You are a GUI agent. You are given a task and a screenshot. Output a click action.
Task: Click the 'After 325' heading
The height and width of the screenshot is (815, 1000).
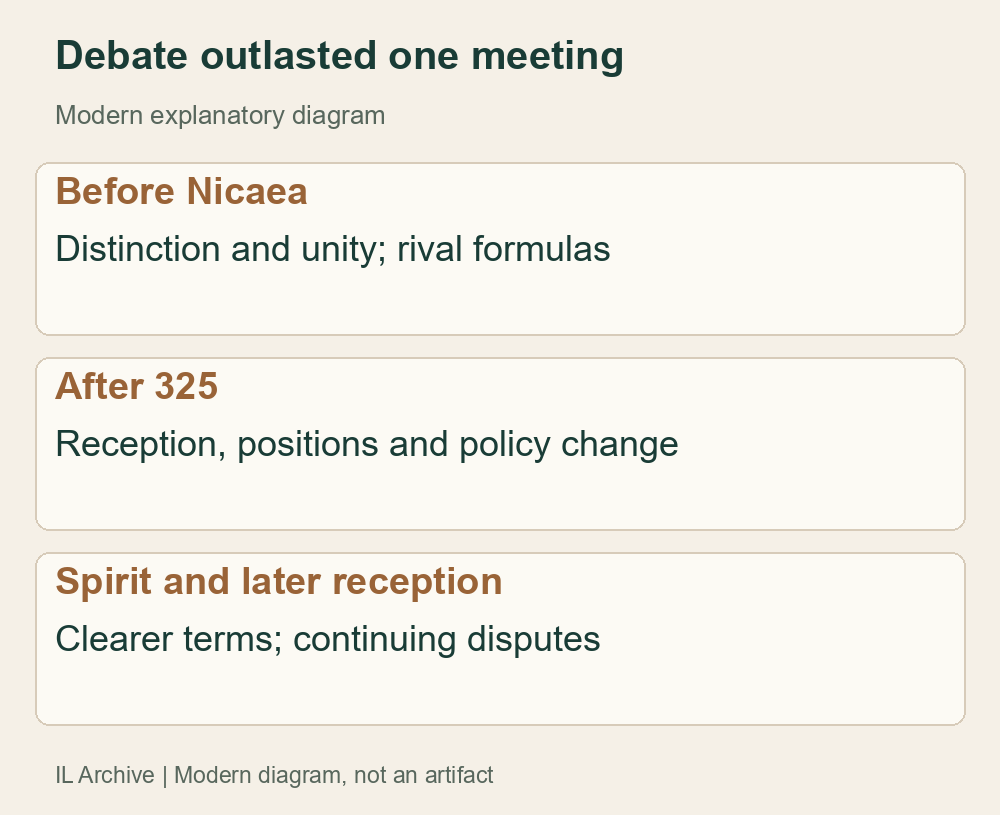[136, 386]
